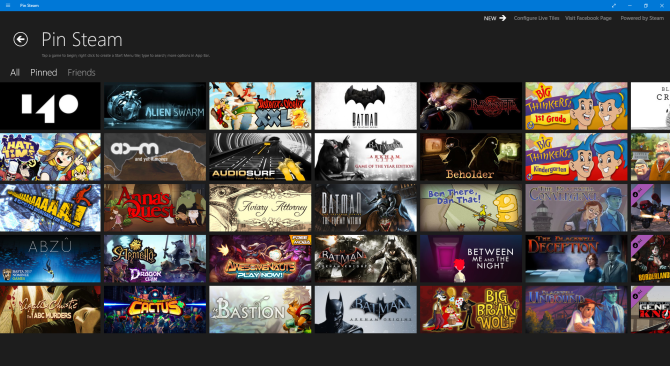The width and height of the screenshot is (670, 366).
Task: Toggle fullscreen with the diagonal arrows icon
Action: coord(614,6)
